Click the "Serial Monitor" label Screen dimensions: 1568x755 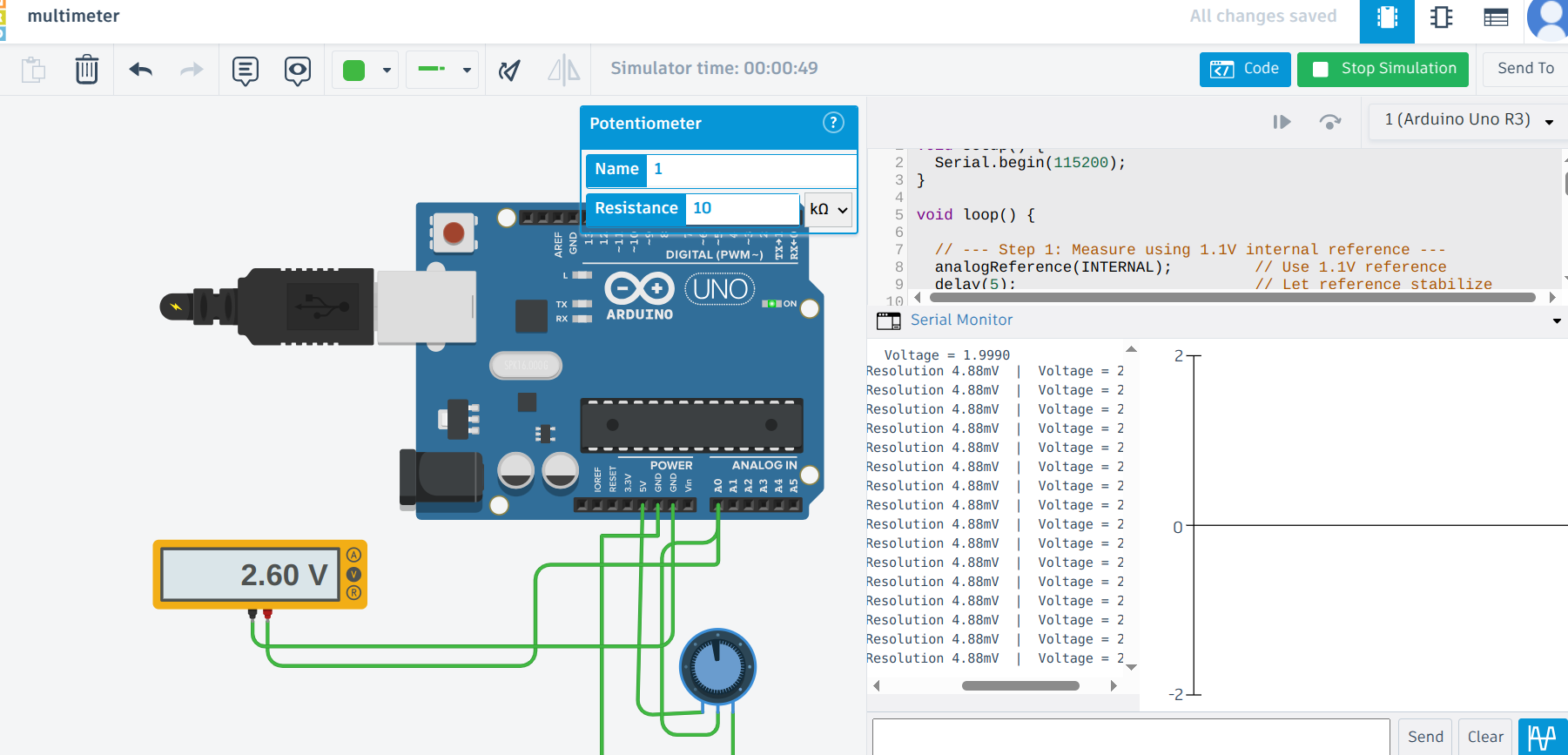point(961,320)
